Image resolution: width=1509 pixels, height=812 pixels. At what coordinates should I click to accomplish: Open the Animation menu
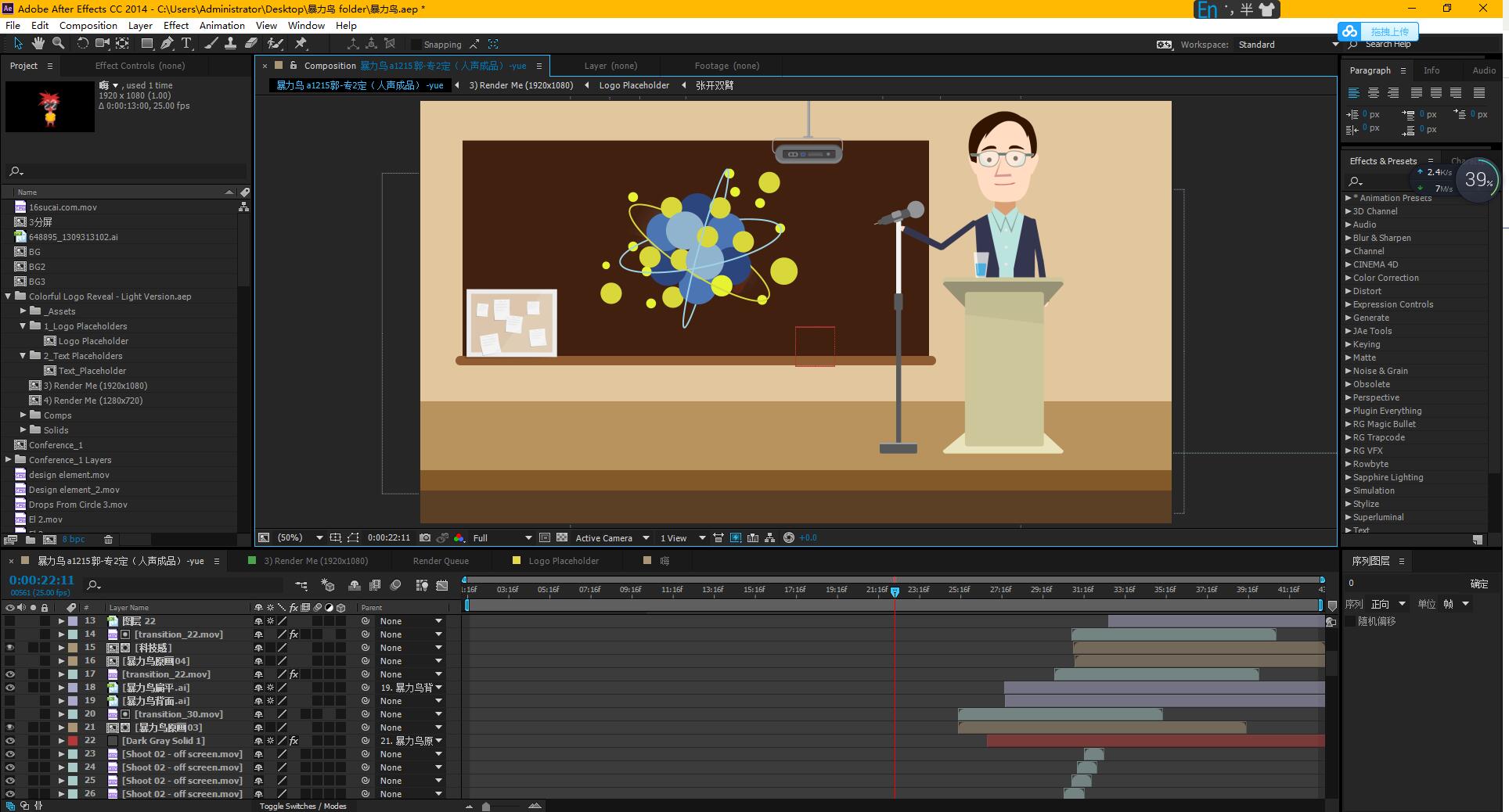222,25
